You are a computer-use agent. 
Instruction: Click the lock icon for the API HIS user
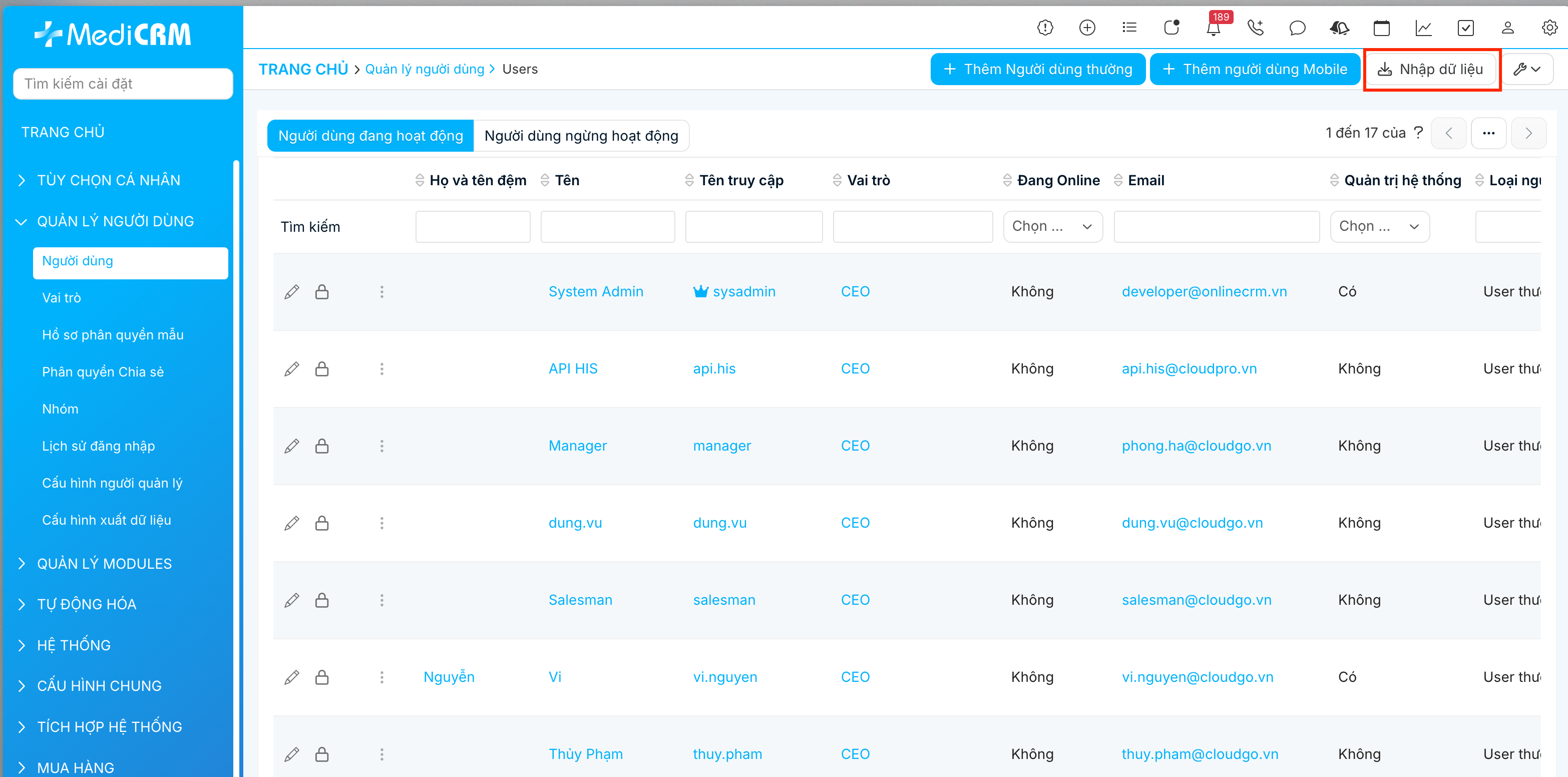tap(322, 369)
